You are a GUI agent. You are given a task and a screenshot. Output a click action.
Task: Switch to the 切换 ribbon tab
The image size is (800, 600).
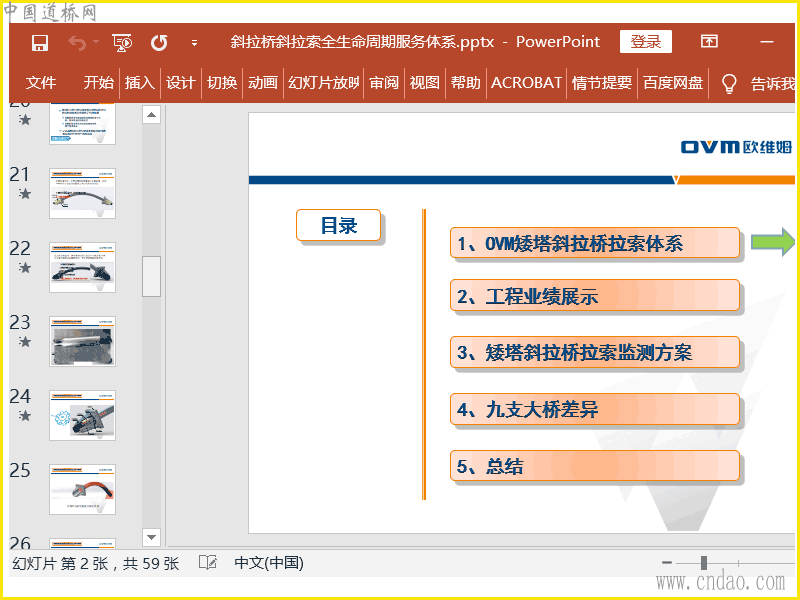coord(222,82)
